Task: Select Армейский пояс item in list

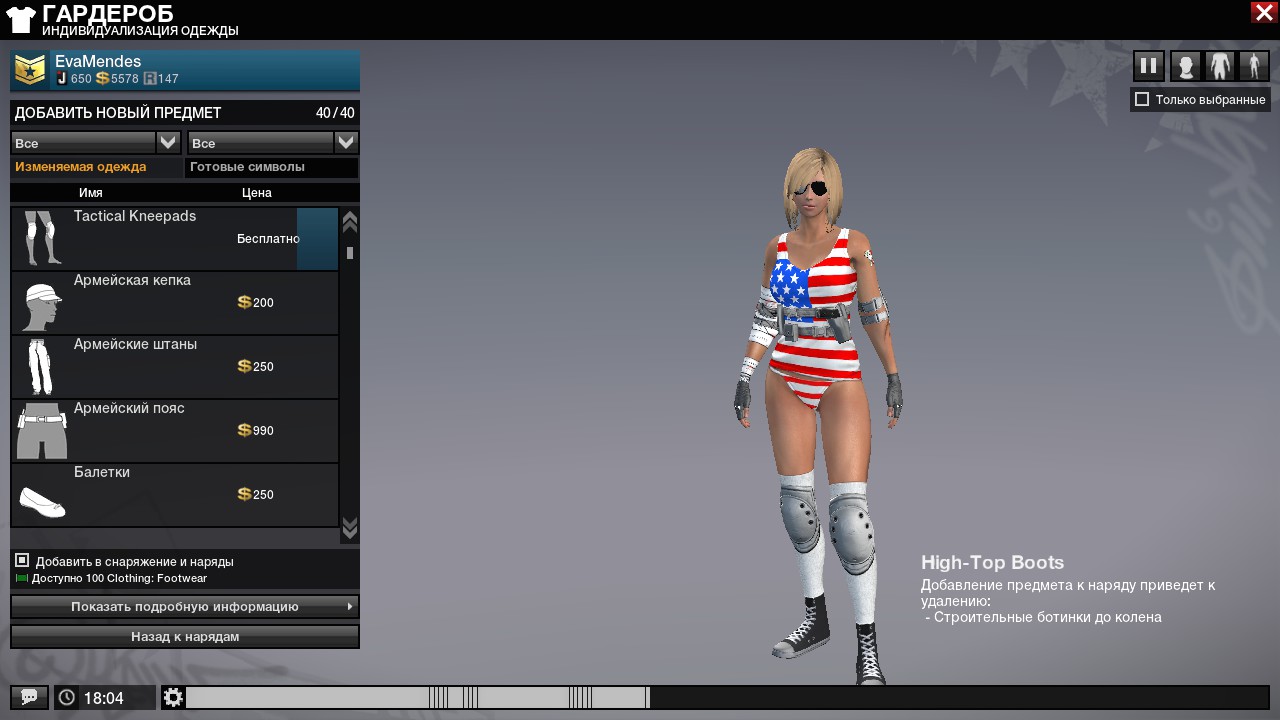Action: point(175,431)
